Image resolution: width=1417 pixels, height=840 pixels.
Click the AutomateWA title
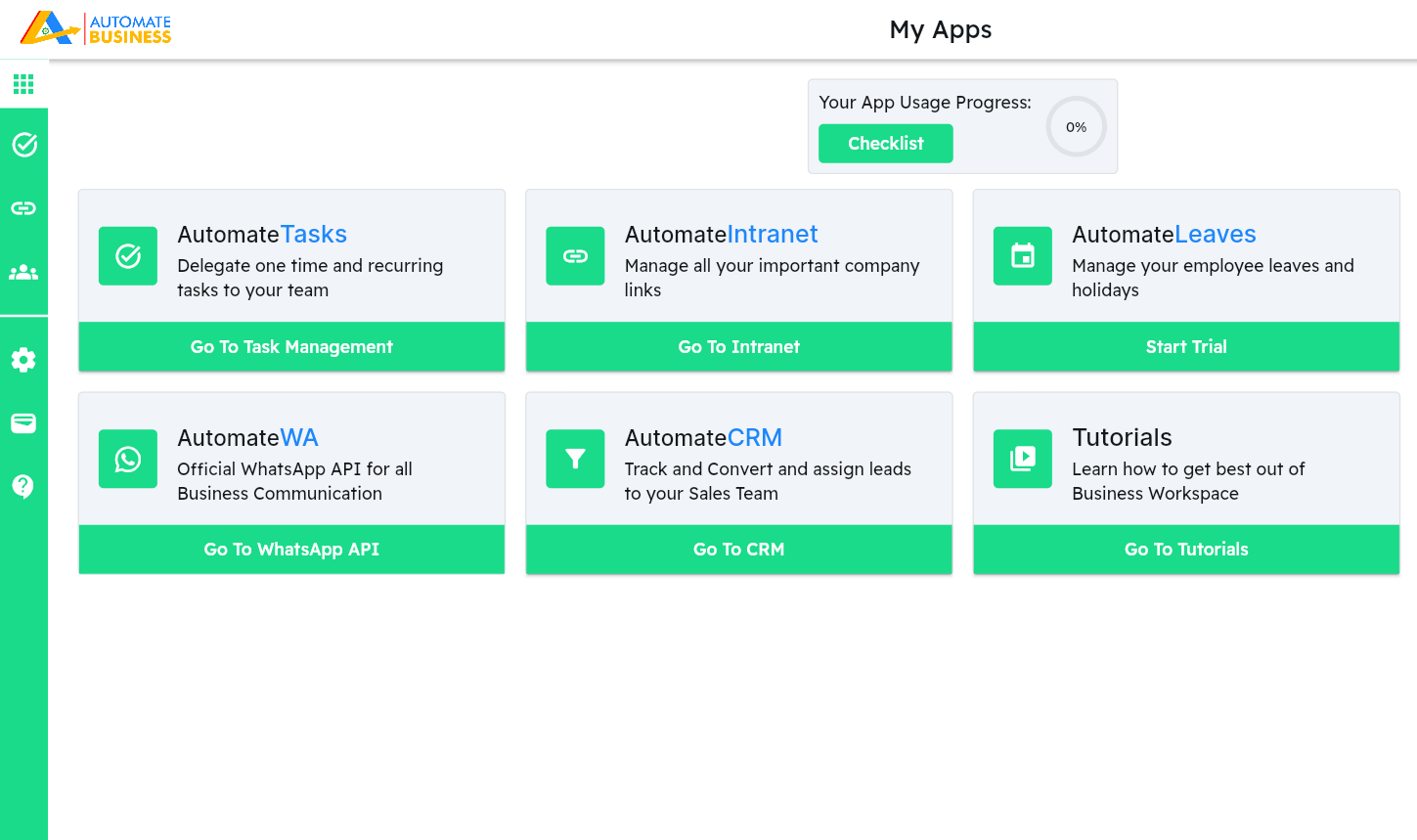click(x=248, y=438)
